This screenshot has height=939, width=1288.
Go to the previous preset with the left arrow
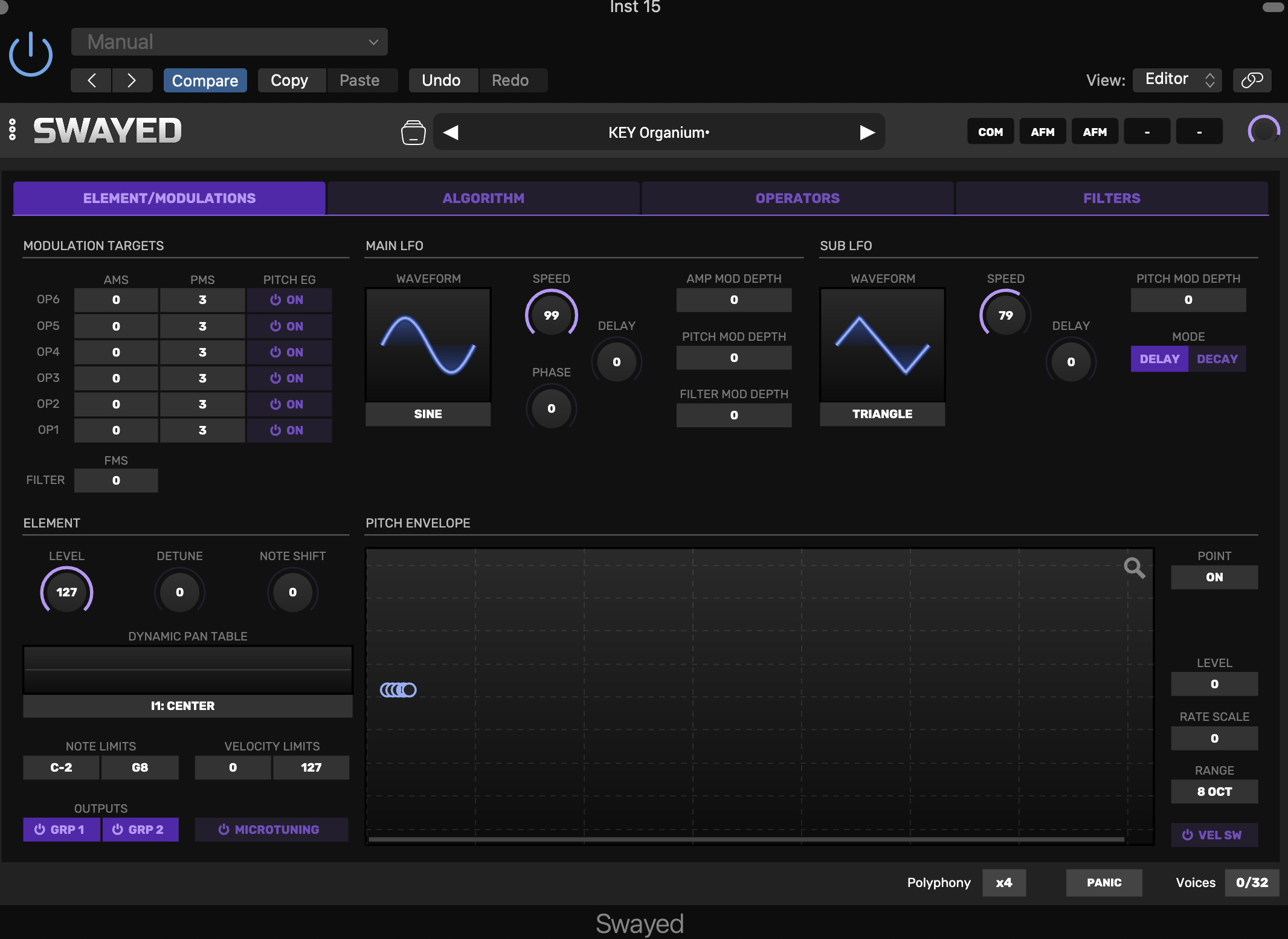451,132
